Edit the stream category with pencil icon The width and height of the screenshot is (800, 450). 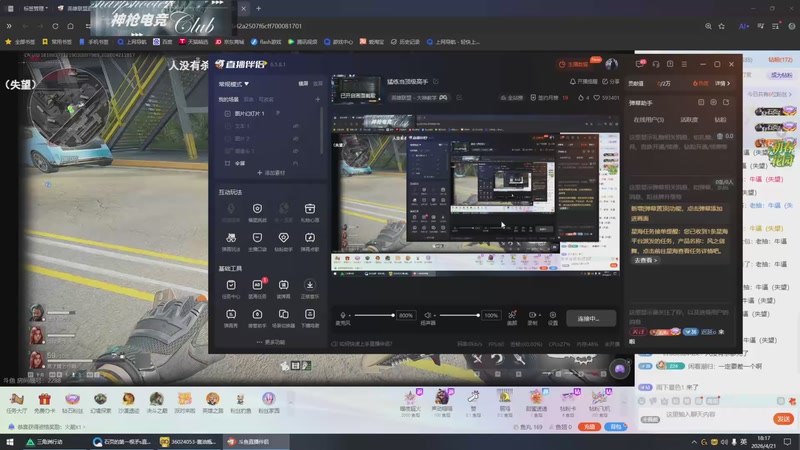coord(459,97)
